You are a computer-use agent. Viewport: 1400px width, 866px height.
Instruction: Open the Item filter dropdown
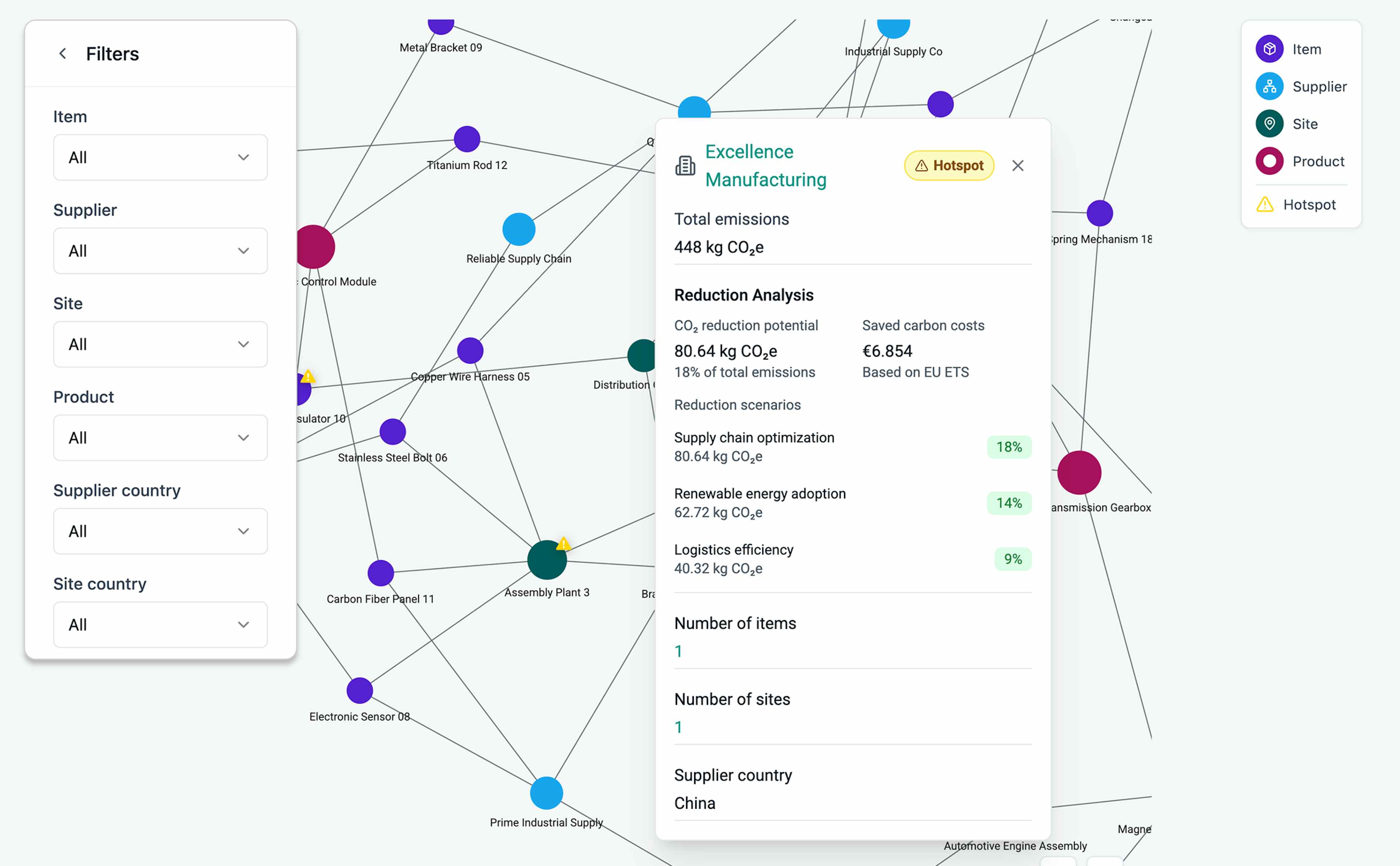pyautogui.click(x=160, y=158)
